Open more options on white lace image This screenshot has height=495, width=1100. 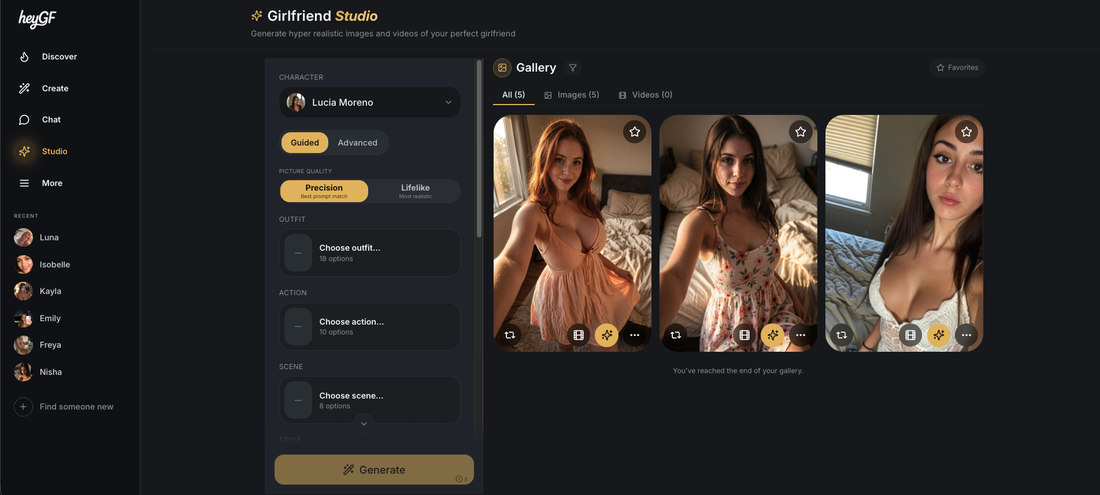coord(966,335)
